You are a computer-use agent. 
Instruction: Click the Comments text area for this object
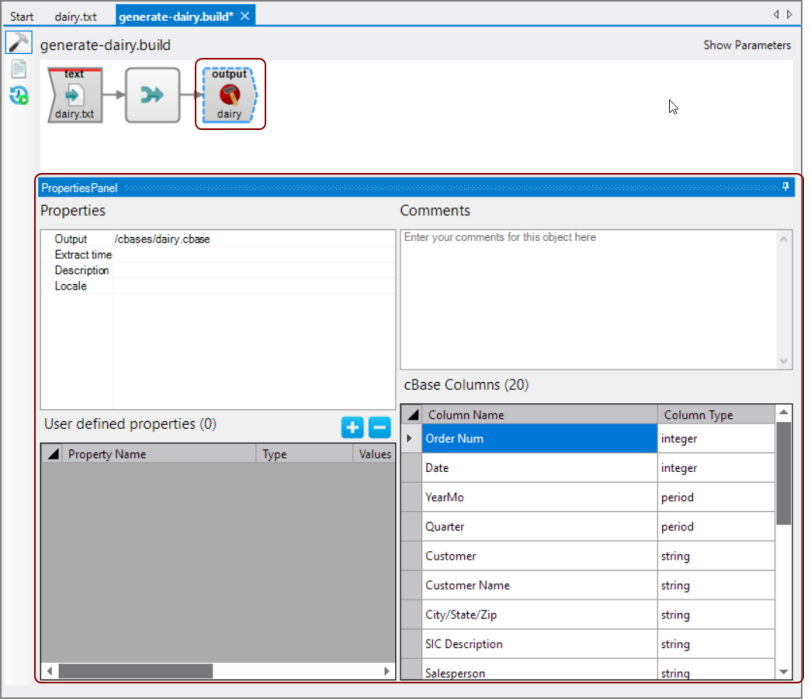click(590, 295)
